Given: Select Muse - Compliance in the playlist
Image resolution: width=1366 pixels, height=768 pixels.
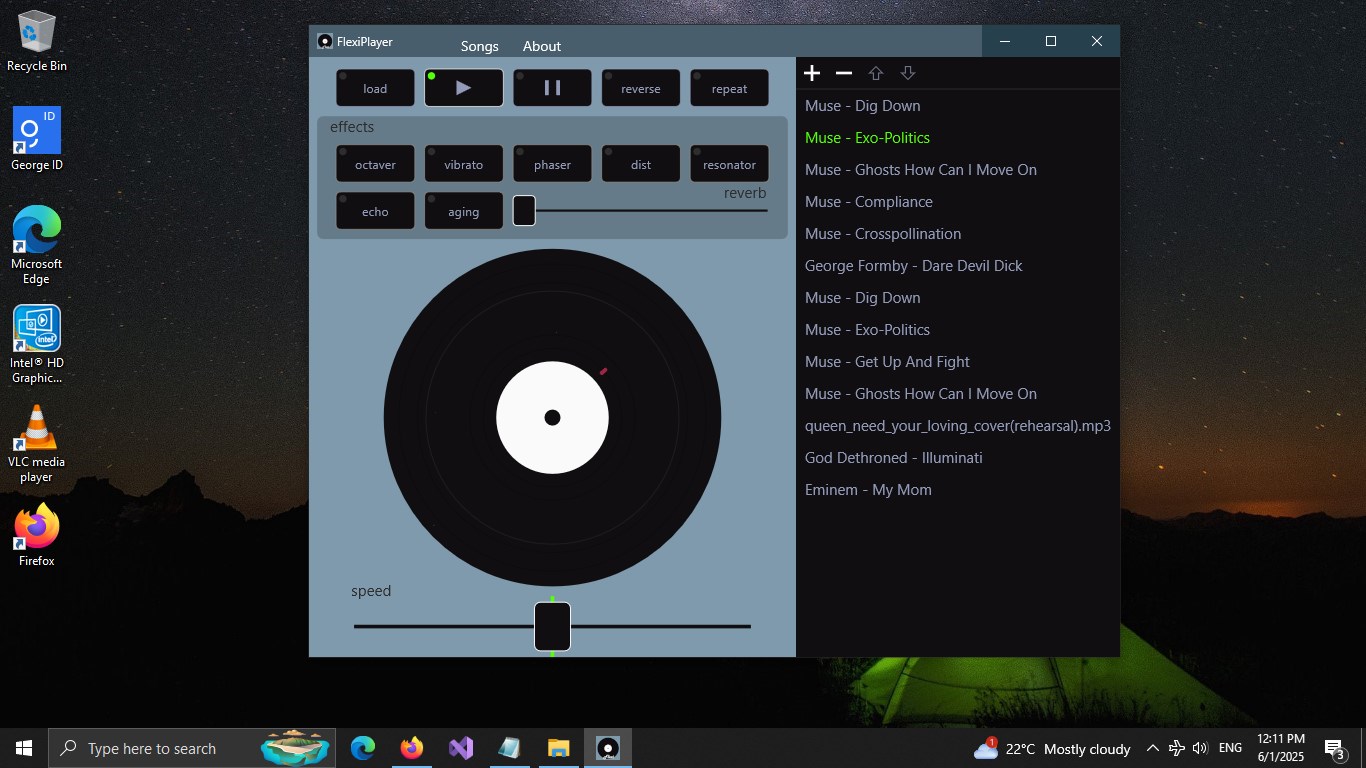Looking at the screenshot, I should tap(868, 201).
